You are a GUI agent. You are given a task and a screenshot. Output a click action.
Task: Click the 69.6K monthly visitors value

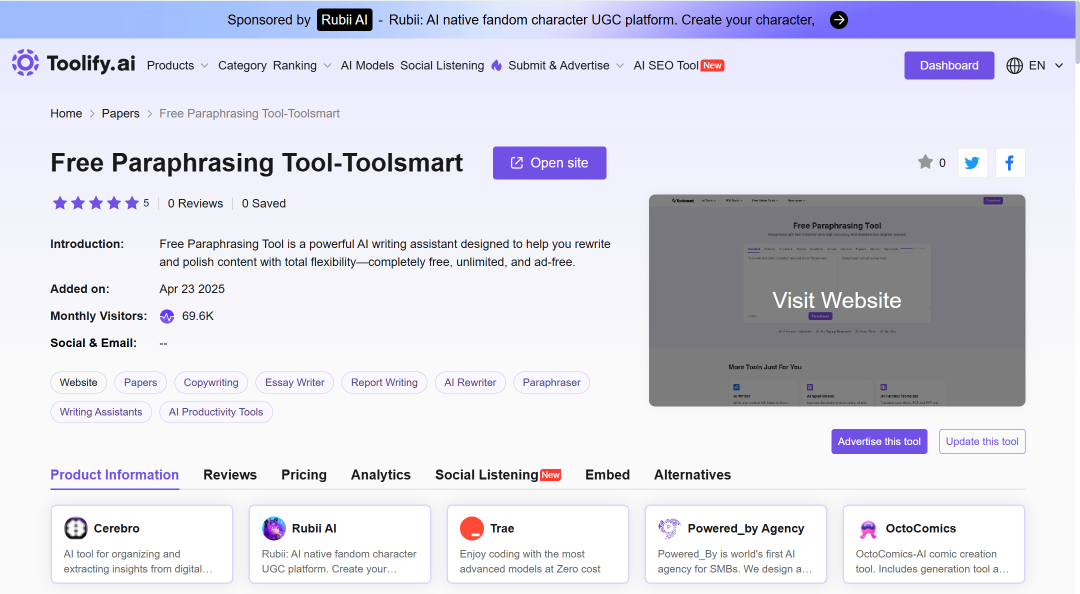tap(198, 316)
